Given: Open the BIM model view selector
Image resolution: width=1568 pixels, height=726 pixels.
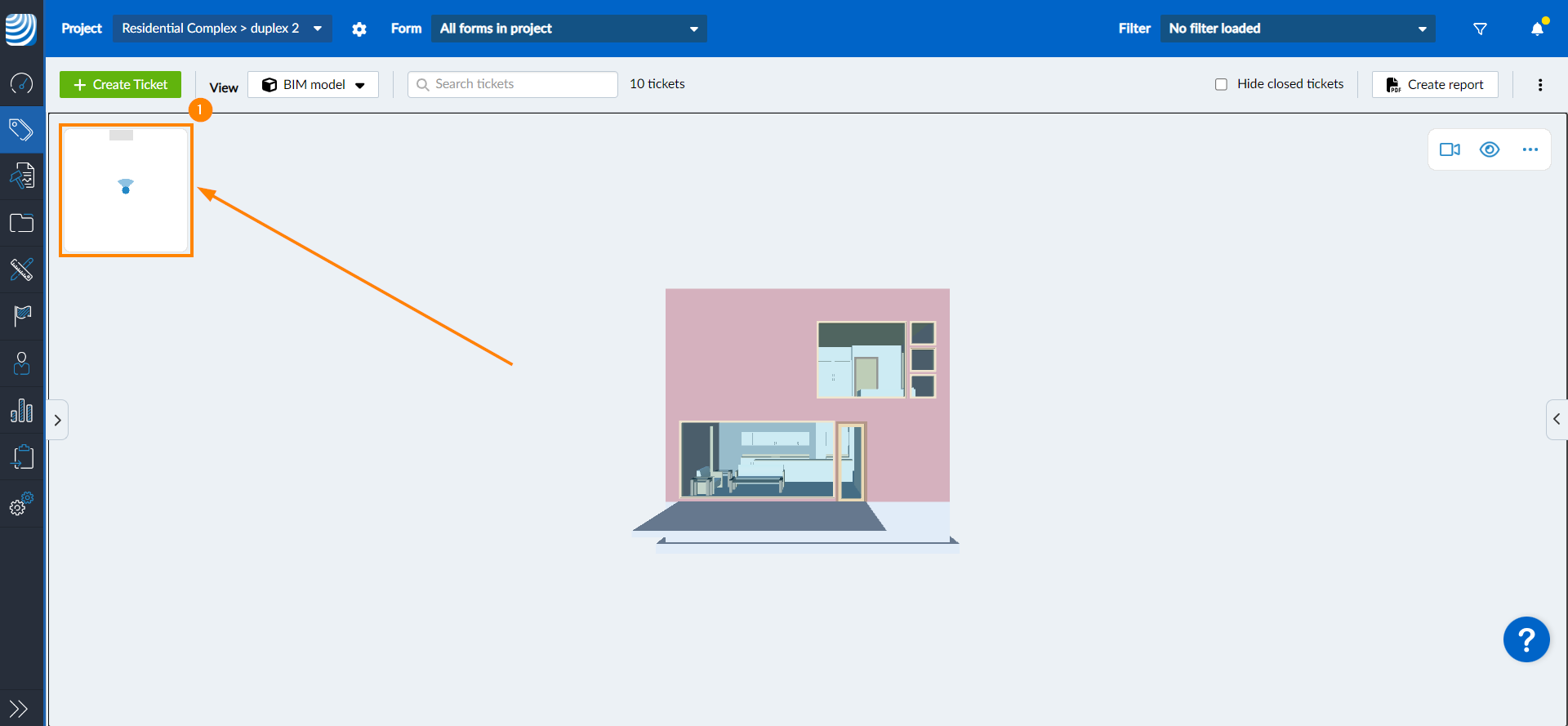Looking at the screenshot, I should pos(313,85).
